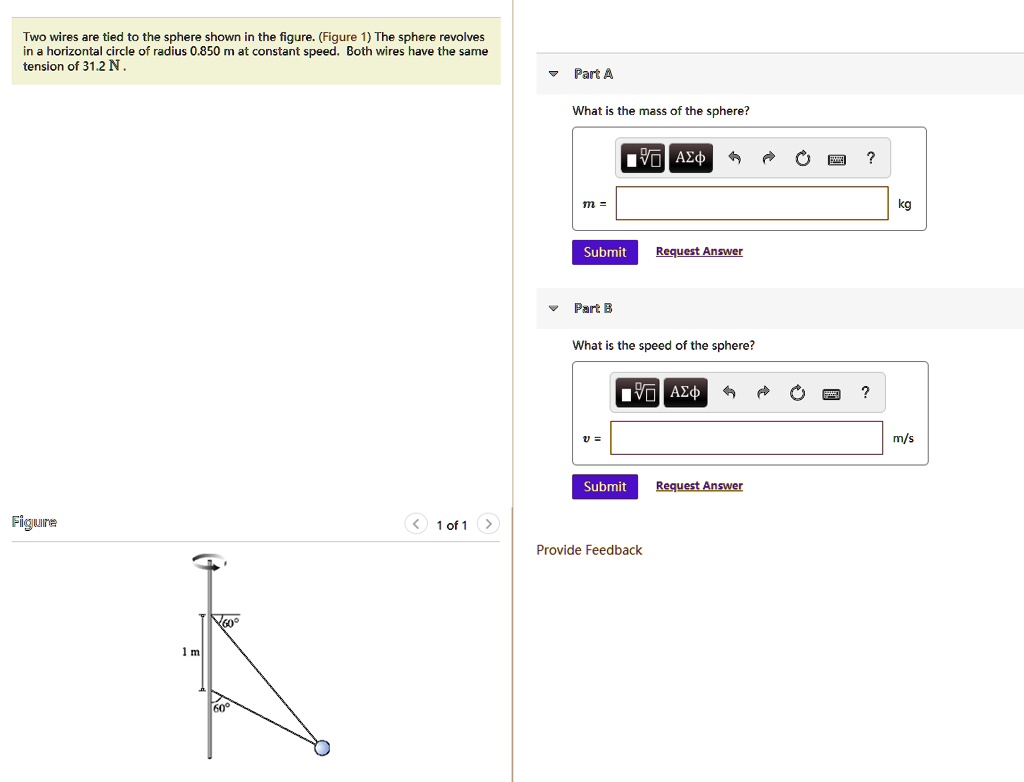Submit the answer for Part A
Viewport: 1024px width, 782px height.
click(x=604, y=251)
